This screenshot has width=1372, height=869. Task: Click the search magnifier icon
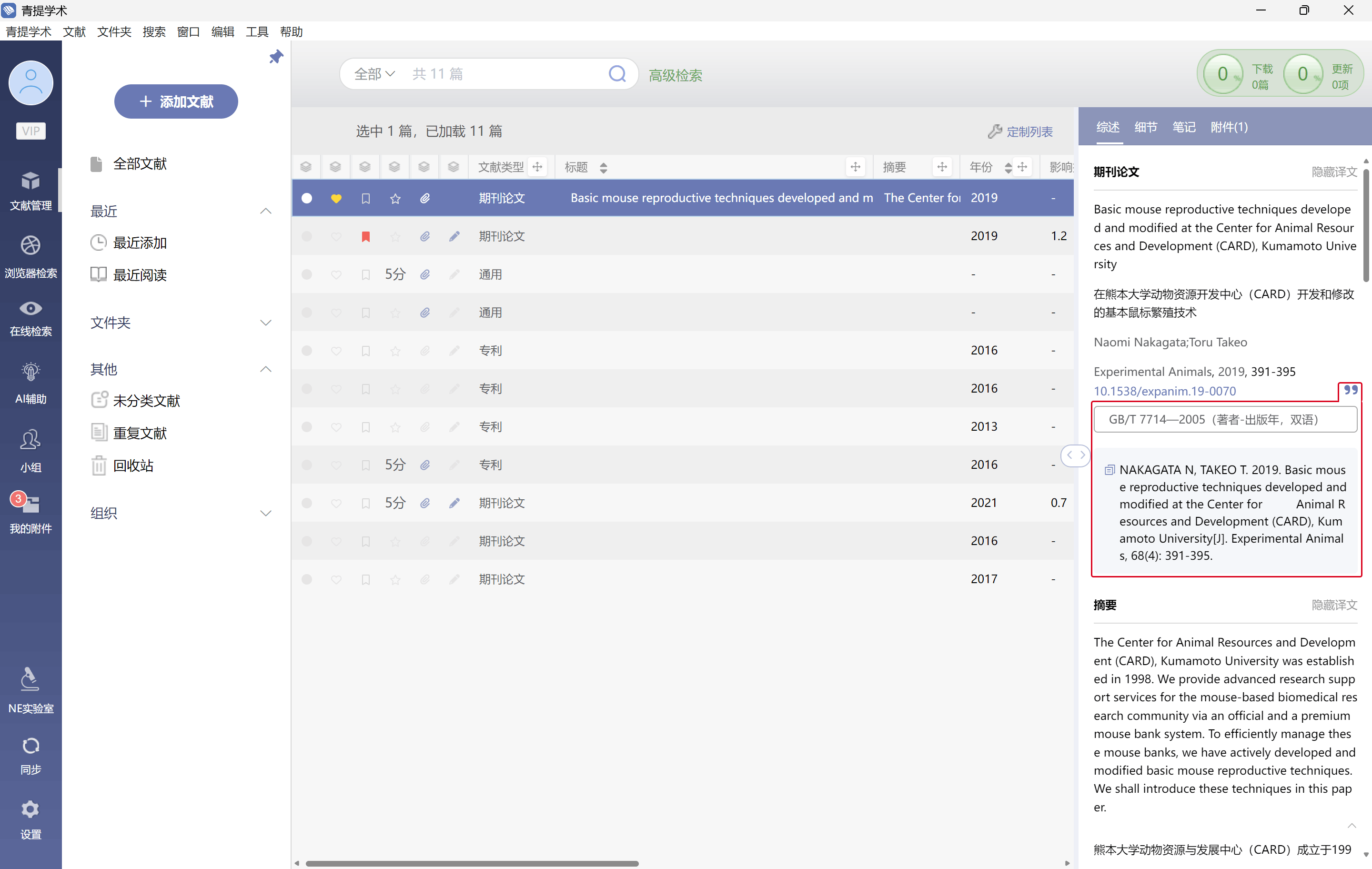click(x=617, y=73)
